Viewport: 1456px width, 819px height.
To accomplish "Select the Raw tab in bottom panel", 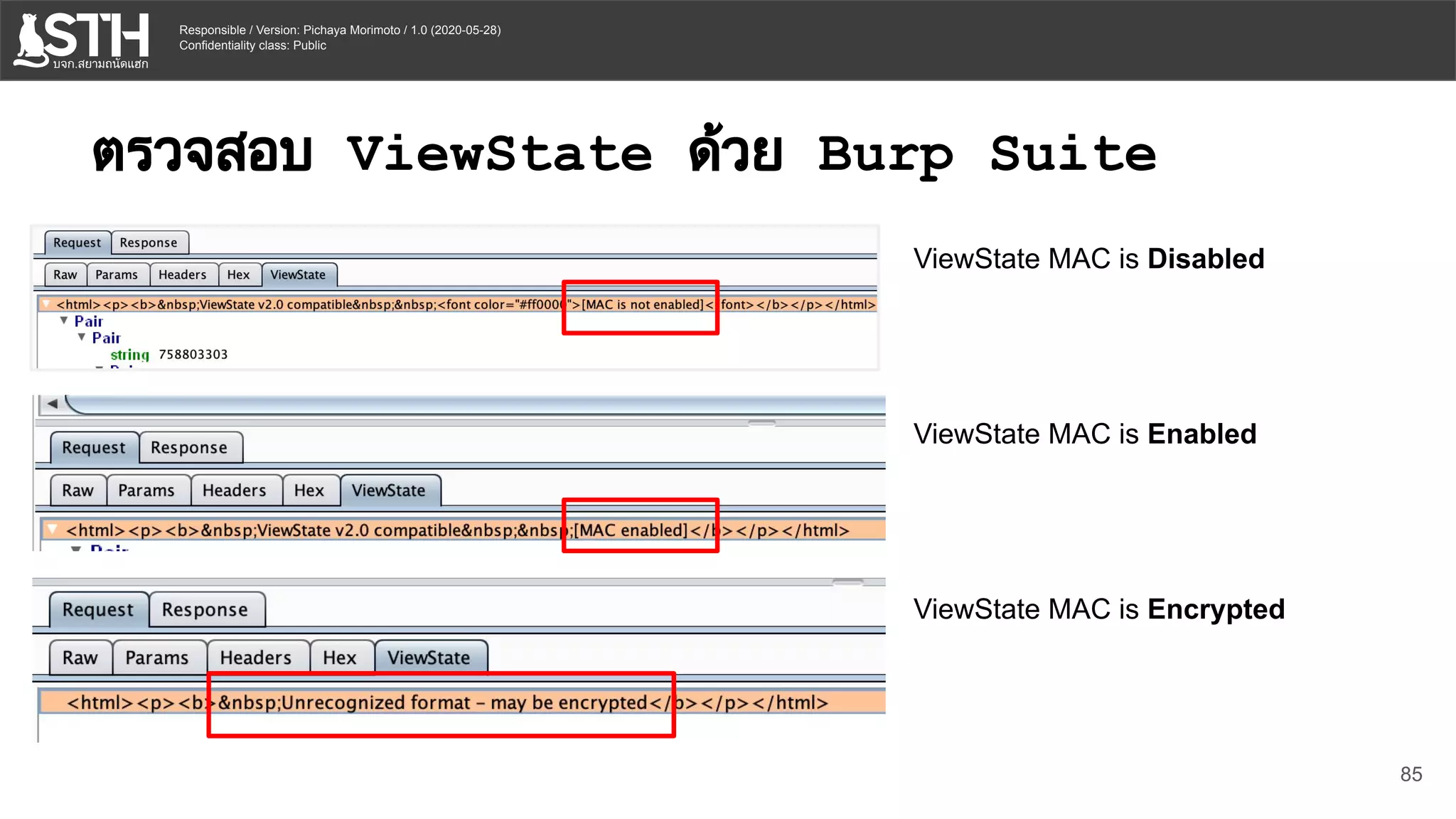I will coord(81,658).
